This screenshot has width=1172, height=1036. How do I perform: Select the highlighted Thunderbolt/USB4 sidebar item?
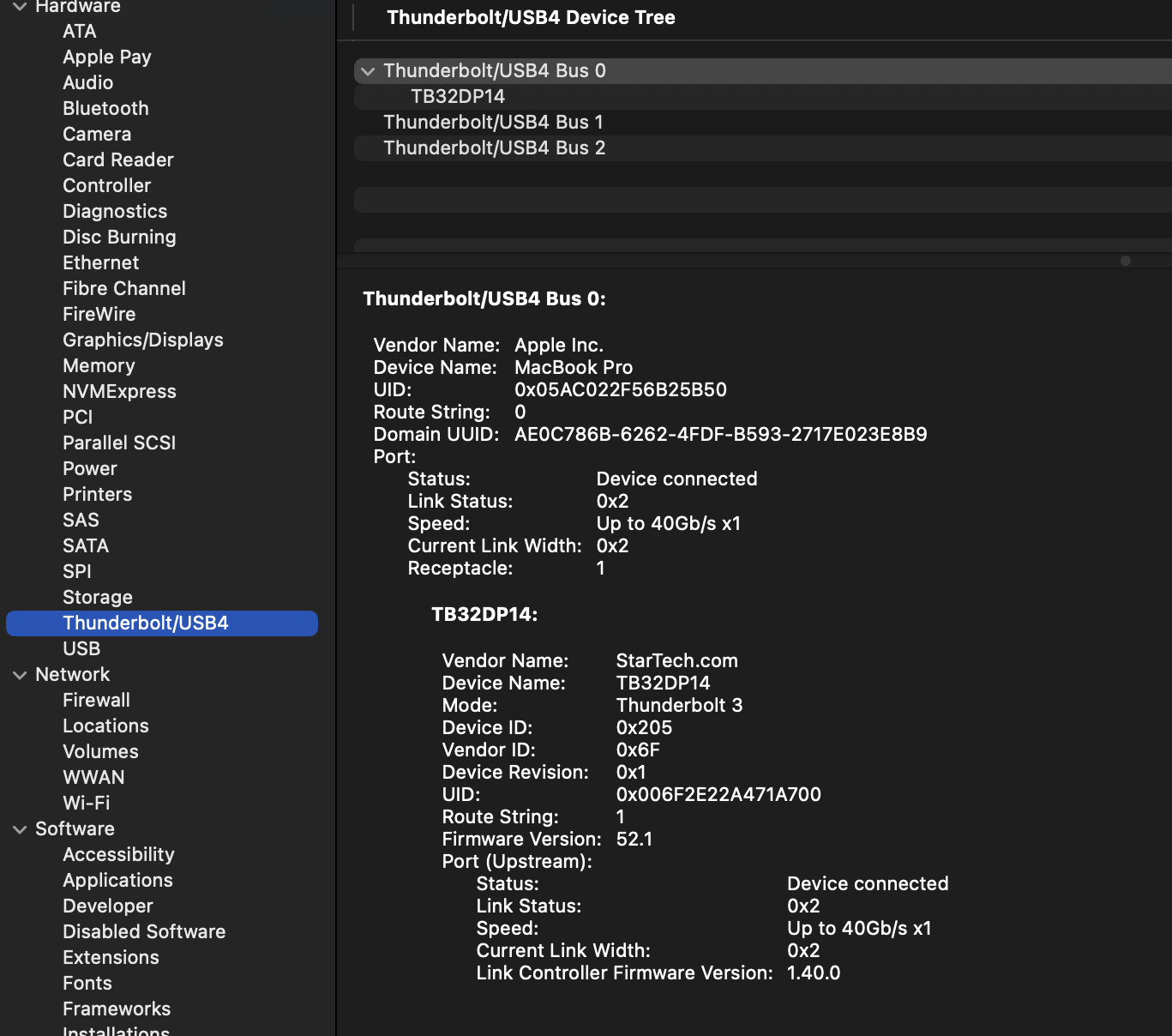pyautogui.click(x=162, y=623)
